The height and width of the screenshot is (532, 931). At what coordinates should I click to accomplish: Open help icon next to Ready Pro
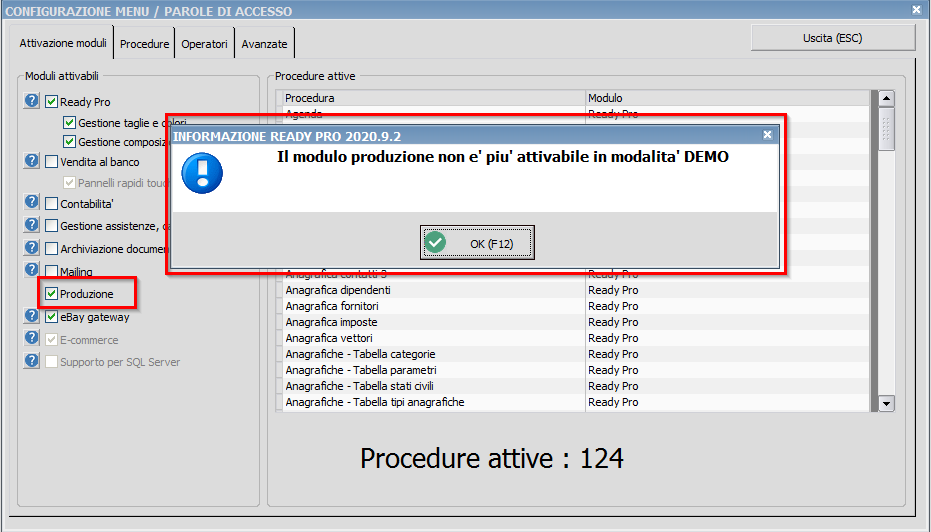[x=31, y=100]
